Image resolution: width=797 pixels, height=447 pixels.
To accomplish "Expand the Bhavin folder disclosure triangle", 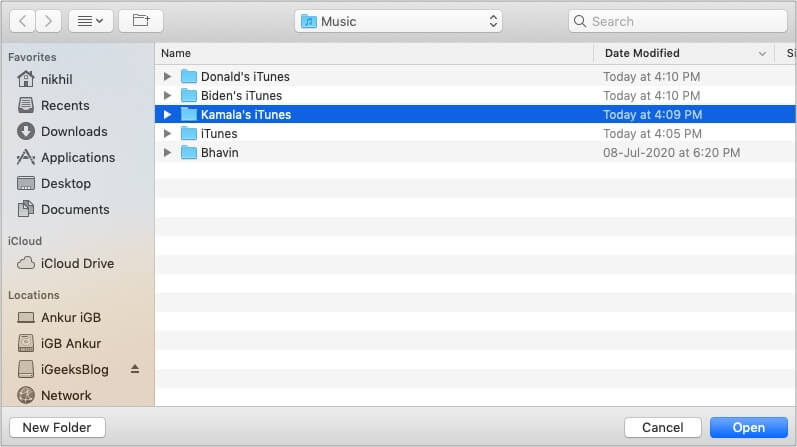I will click(167, 153).
